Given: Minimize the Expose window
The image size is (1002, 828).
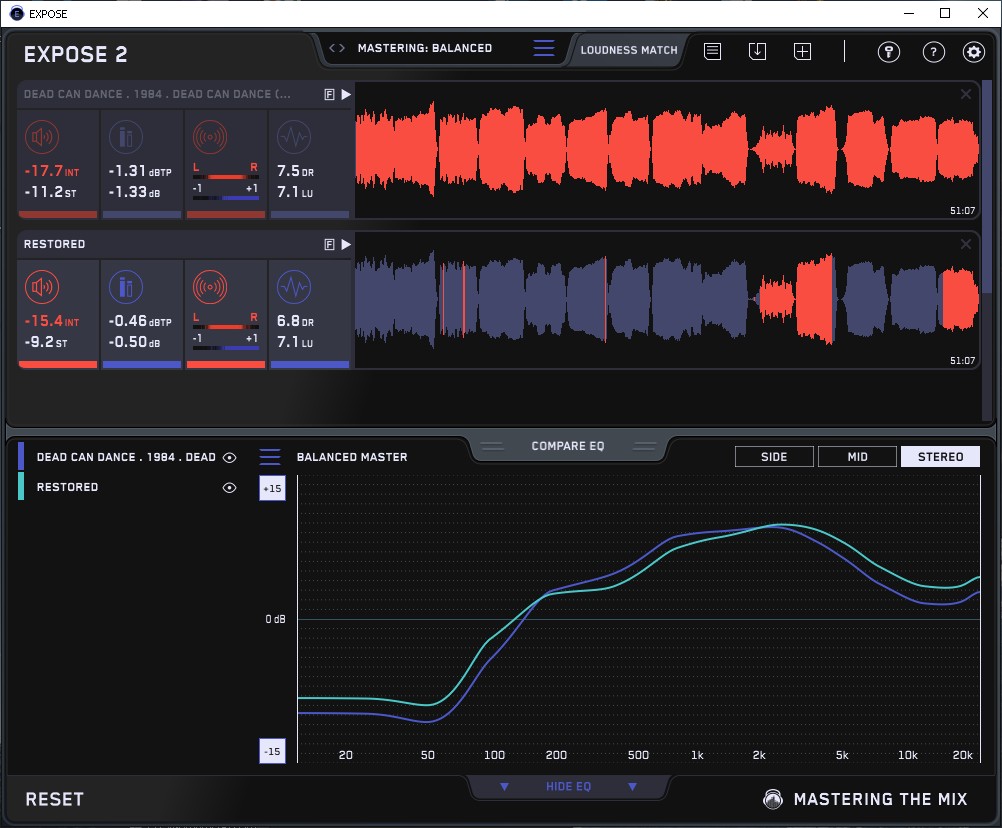Looking at the screenshot, I should (x=909, y=13).
